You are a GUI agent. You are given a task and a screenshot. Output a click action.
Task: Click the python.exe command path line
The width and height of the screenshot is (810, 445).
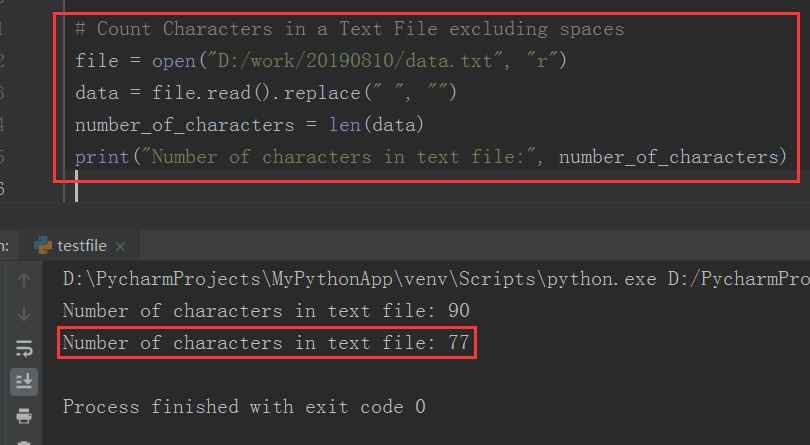[436, 279]
